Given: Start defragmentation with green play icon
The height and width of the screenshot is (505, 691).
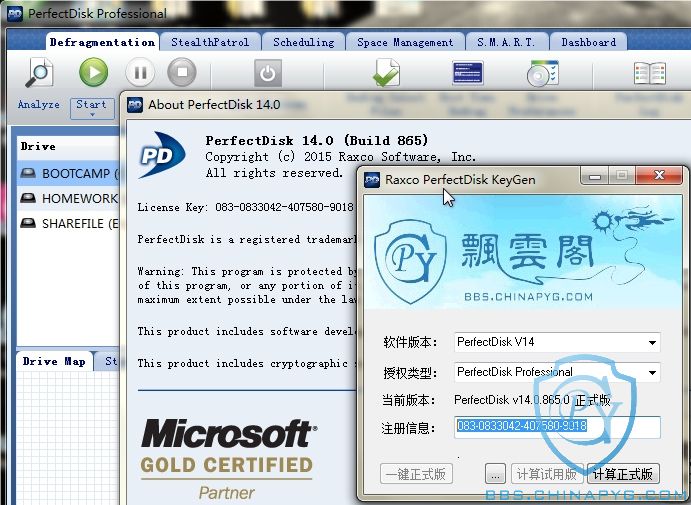Looking at the screenshot, I should (93, 72).
